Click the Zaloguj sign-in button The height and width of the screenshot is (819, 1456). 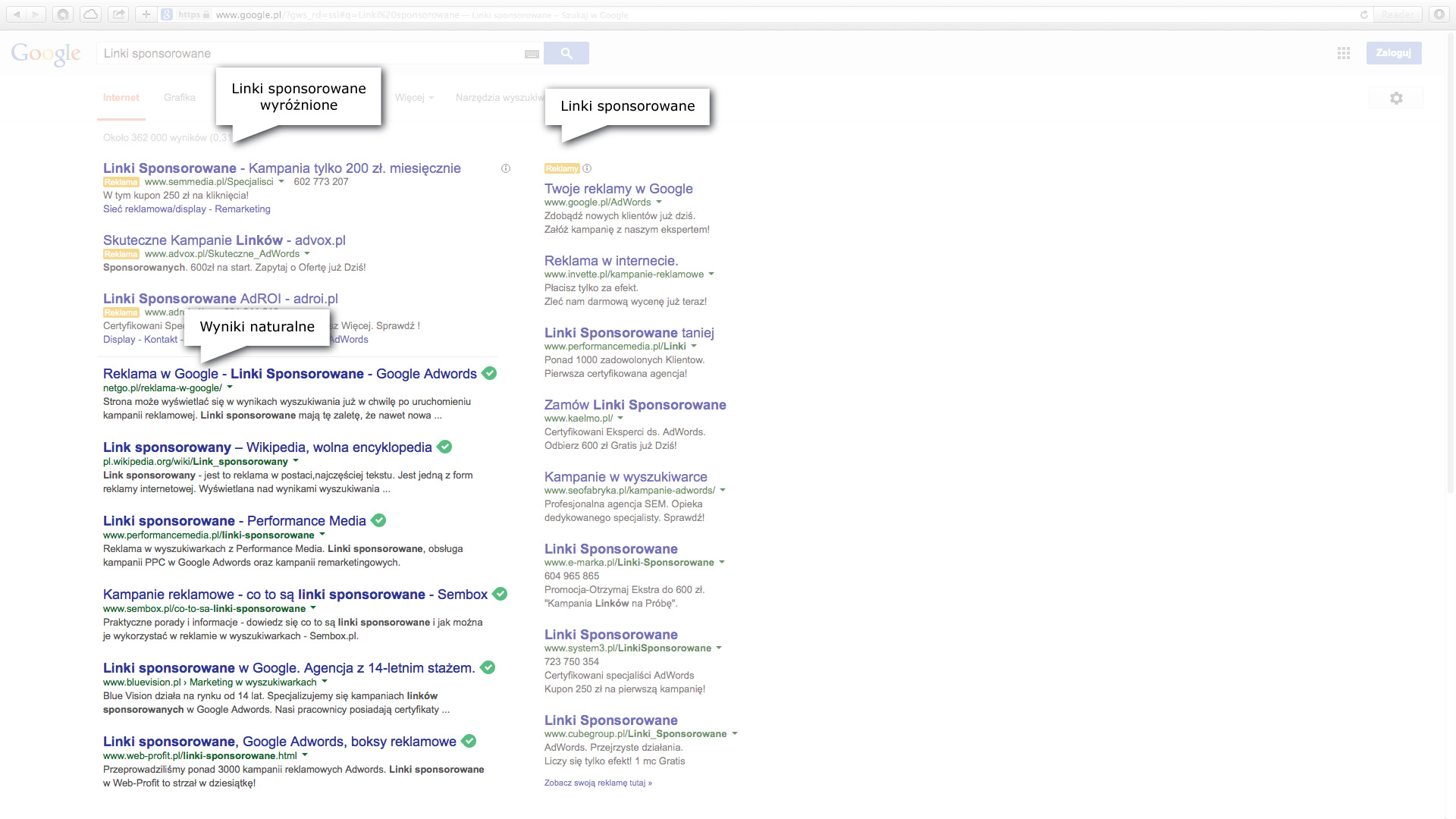point(1394,53)
